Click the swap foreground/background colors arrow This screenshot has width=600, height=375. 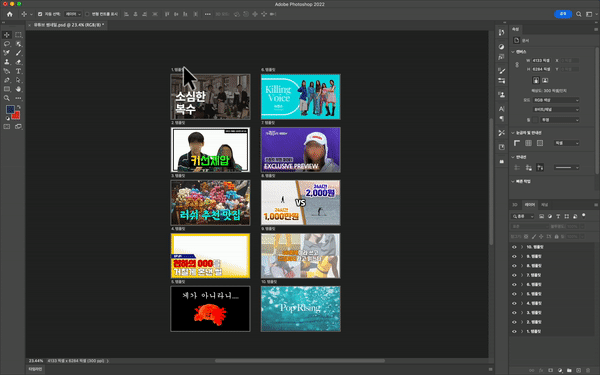pyautogui.click(x=18, y=107)
